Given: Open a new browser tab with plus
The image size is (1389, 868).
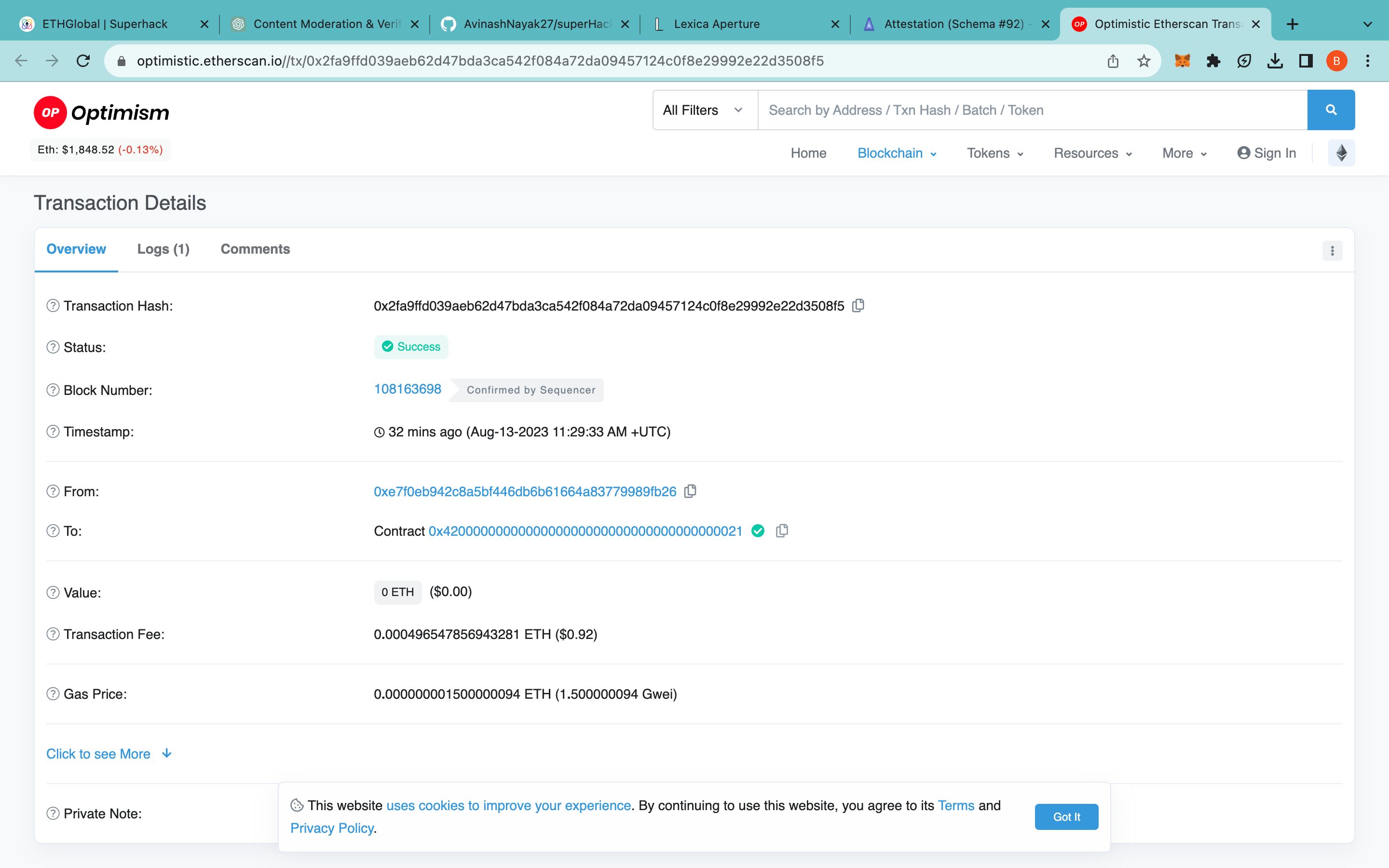Looking at the screenshot, I should coord(1293,24).
